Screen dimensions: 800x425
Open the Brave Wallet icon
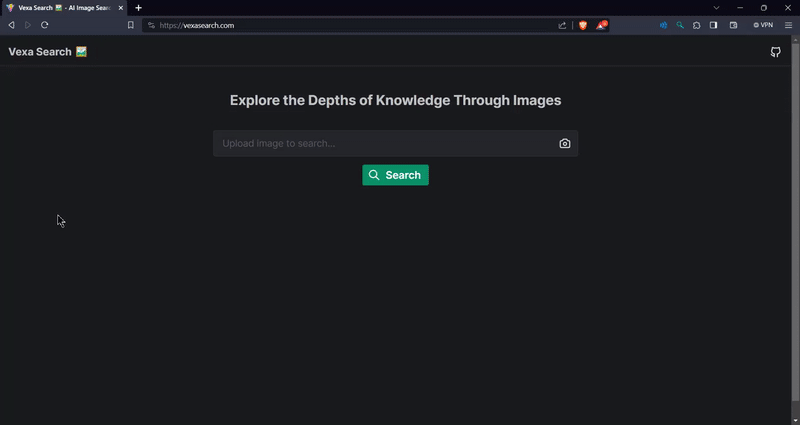(x=734, y=25)
